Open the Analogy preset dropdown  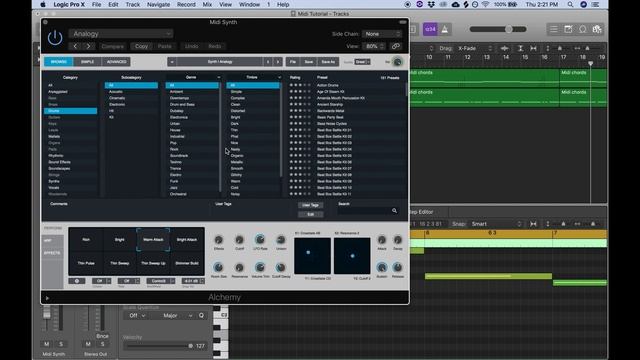[121, 34]
